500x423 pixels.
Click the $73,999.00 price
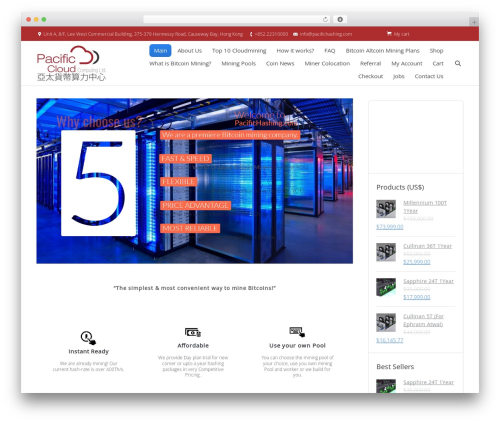tap(390, 227)
